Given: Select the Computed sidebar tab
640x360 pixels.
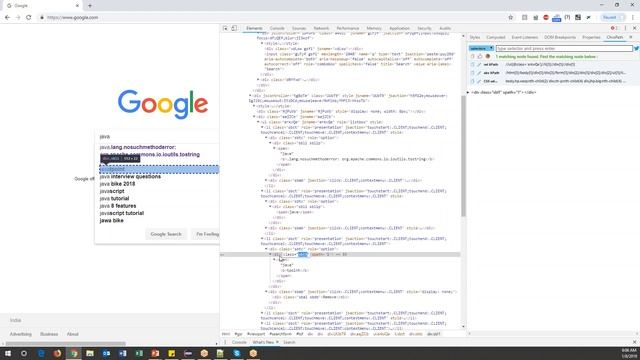Looking at the screenshot, I should [496, 37].
